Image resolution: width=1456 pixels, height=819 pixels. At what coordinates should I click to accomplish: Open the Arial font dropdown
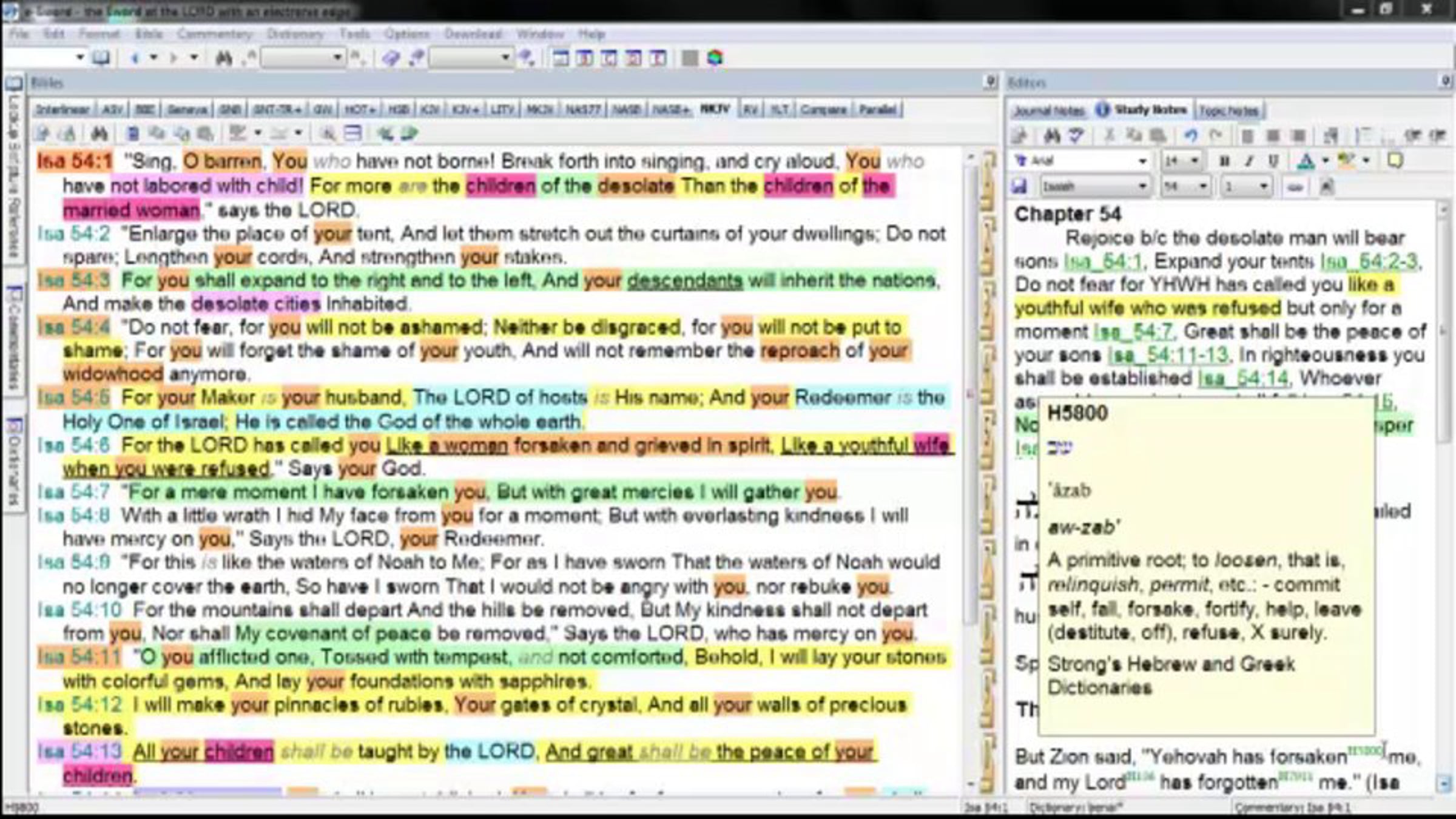(x=1142, y=161)
